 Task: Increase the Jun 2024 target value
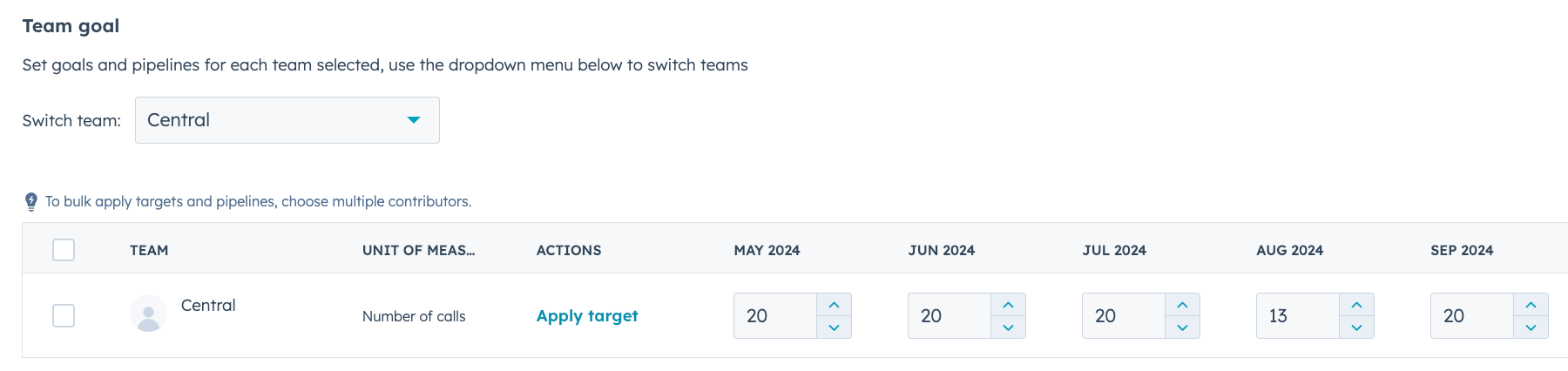(1008, 305)
